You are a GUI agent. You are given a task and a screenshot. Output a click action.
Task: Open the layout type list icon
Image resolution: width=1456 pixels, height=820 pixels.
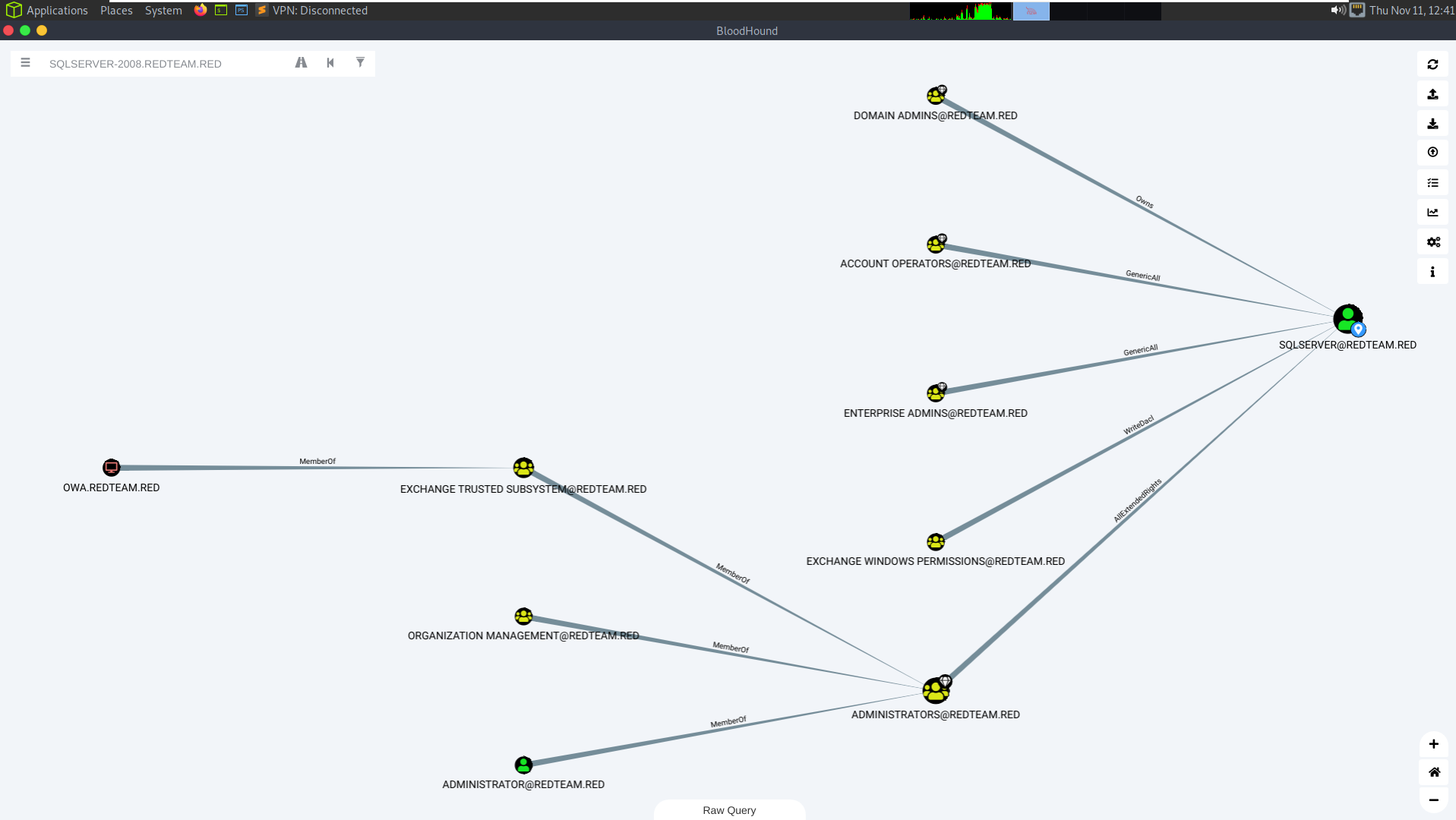tap(1432, 183)
